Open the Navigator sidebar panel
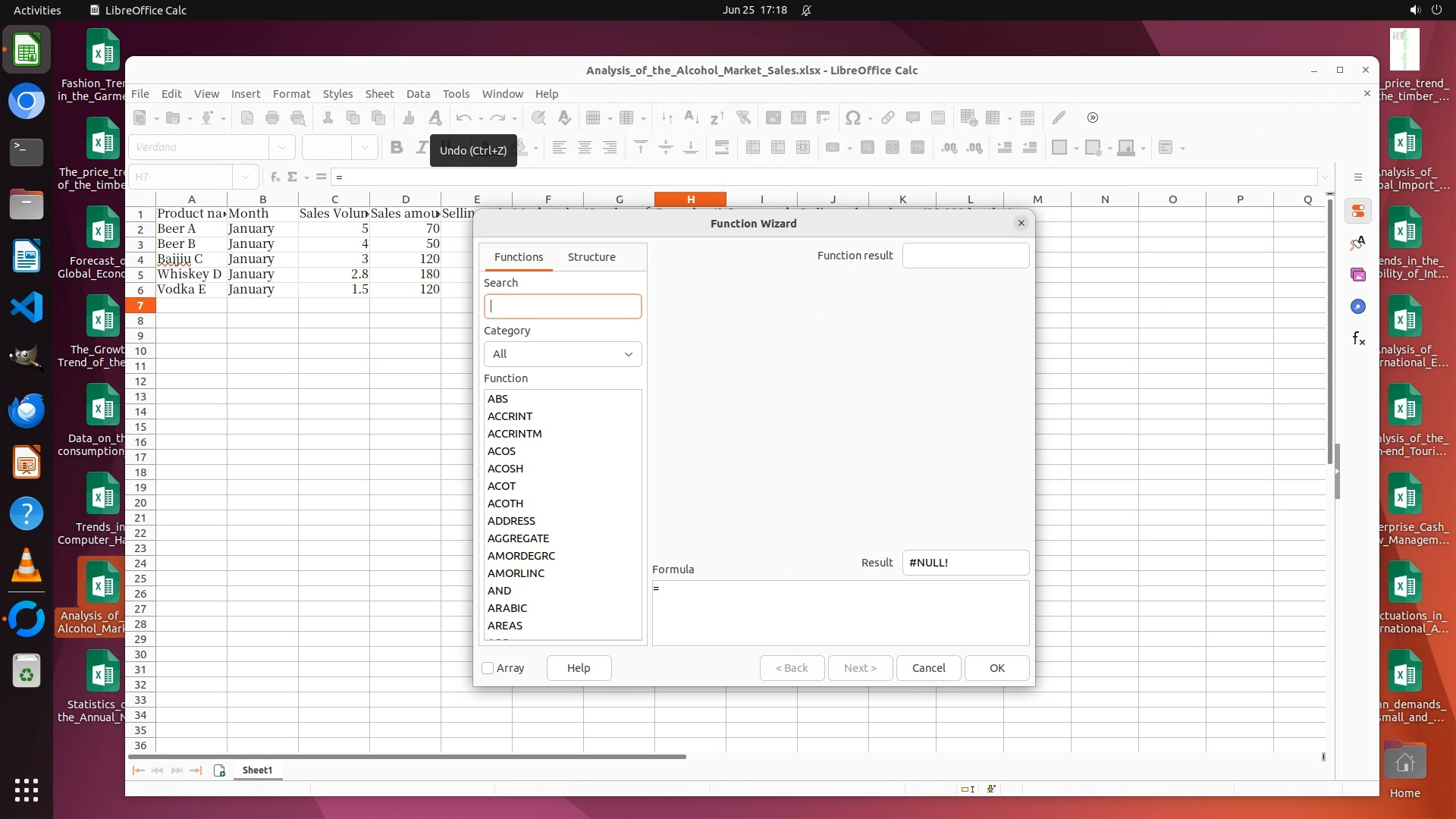Viewport: 1456px width, 819px height. 1358,306
